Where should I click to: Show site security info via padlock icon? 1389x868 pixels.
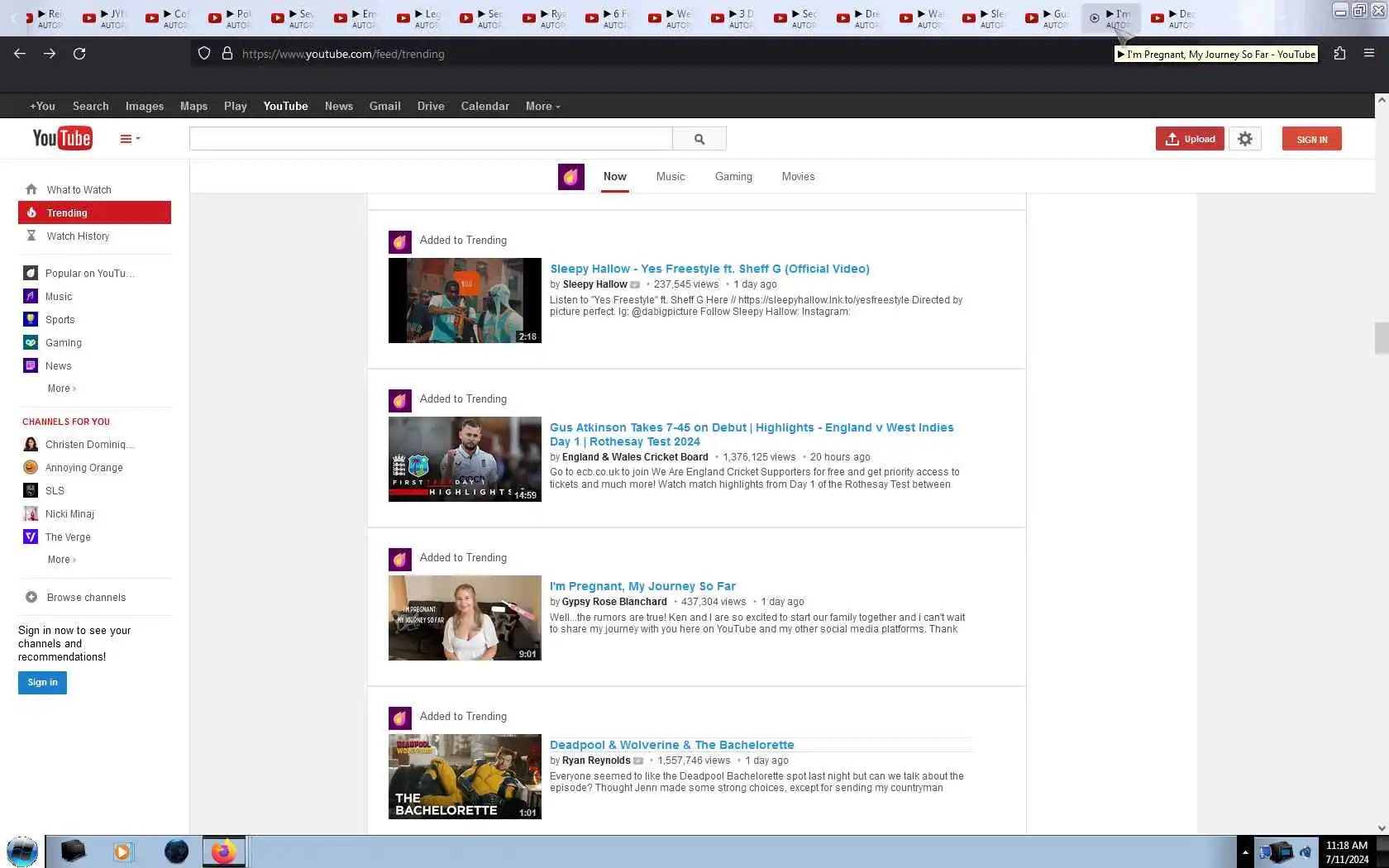coord(227,54)
